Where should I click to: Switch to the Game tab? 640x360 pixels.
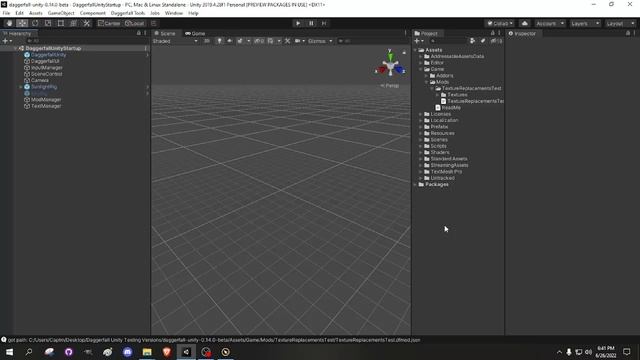click(195, 33)
